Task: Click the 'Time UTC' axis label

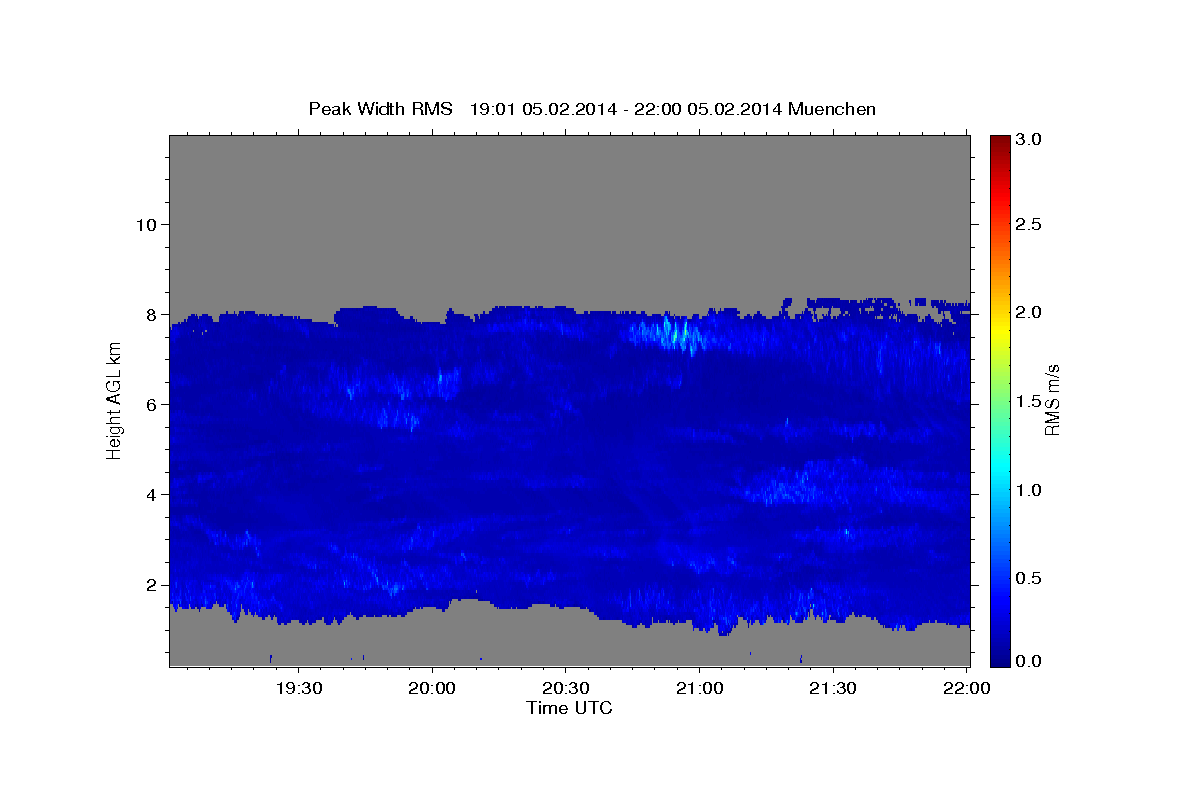Action: click(569, 708)
